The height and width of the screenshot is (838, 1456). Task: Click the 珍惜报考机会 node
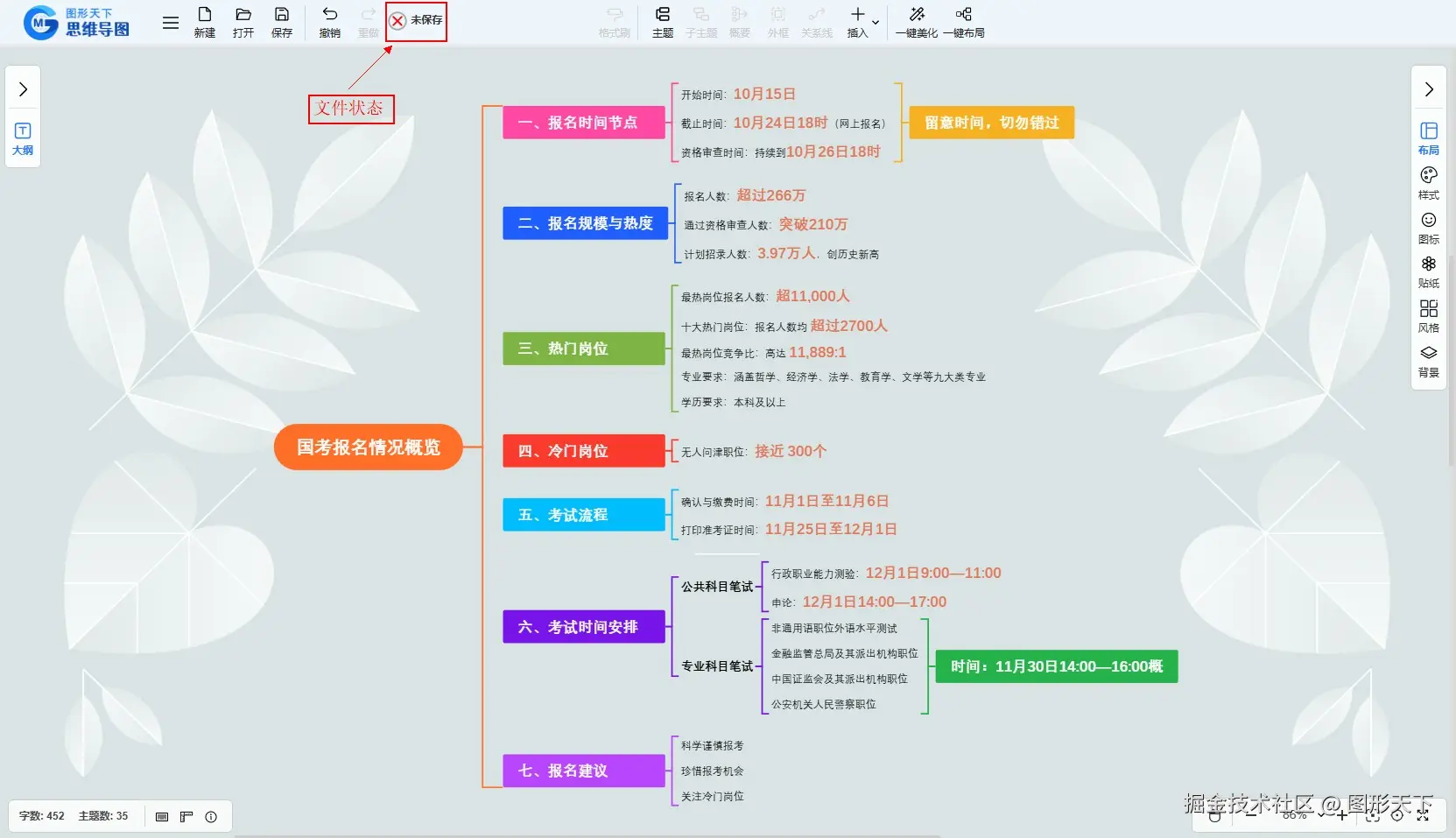point(713,771)
